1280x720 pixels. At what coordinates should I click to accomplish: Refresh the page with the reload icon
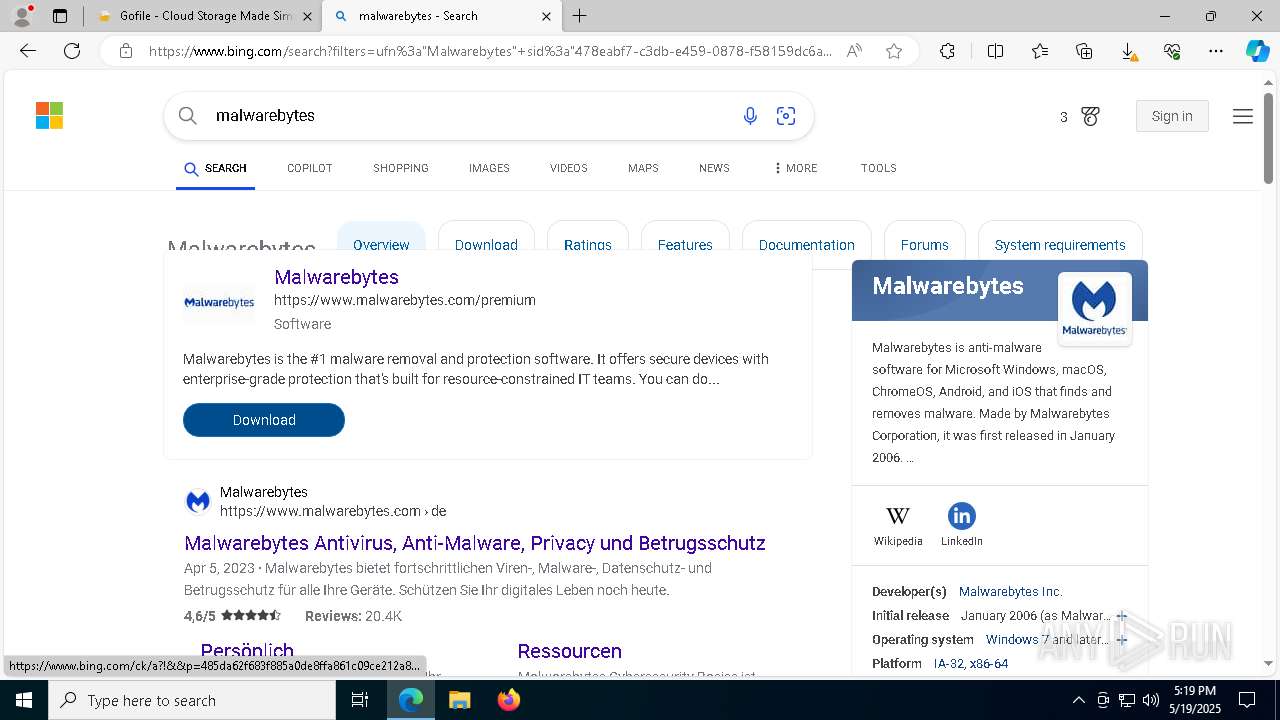click(x=72, y=51)
